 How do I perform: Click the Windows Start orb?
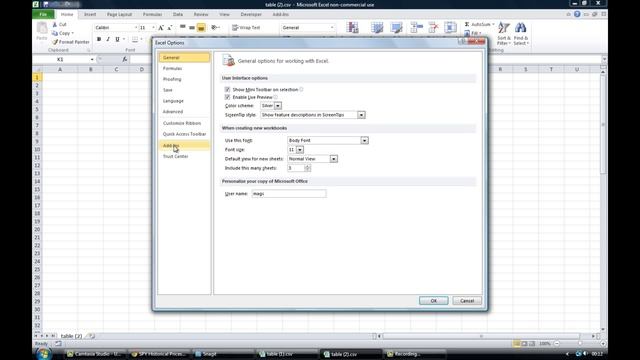pos(43,354)
